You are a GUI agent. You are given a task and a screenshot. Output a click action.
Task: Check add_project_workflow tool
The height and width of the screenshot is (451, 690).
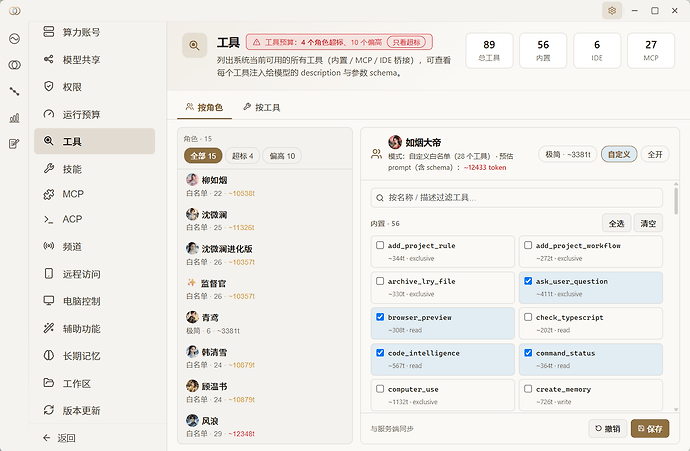(x=528, y=245)
